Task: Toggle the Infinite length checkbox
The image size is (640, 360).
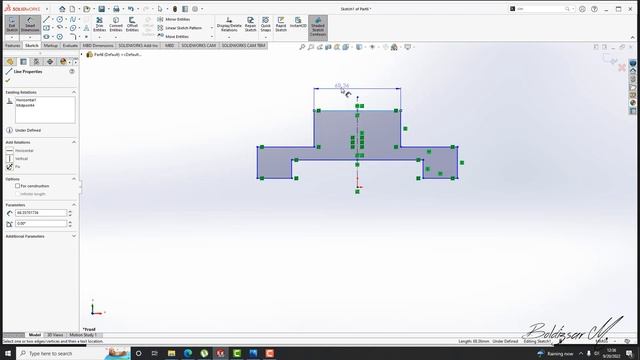Action: [x=18, y=194]
